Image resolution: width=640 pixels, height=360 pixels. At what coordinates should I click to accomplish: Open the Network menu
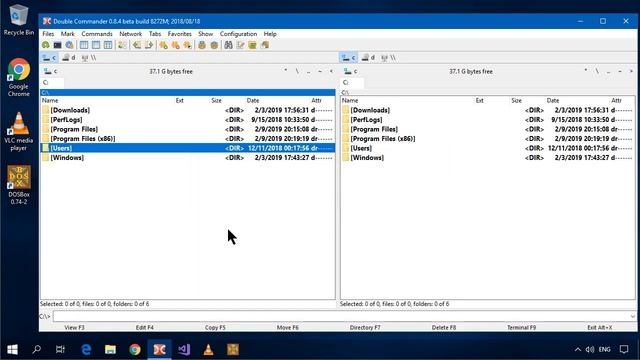(x=131, y=34)
